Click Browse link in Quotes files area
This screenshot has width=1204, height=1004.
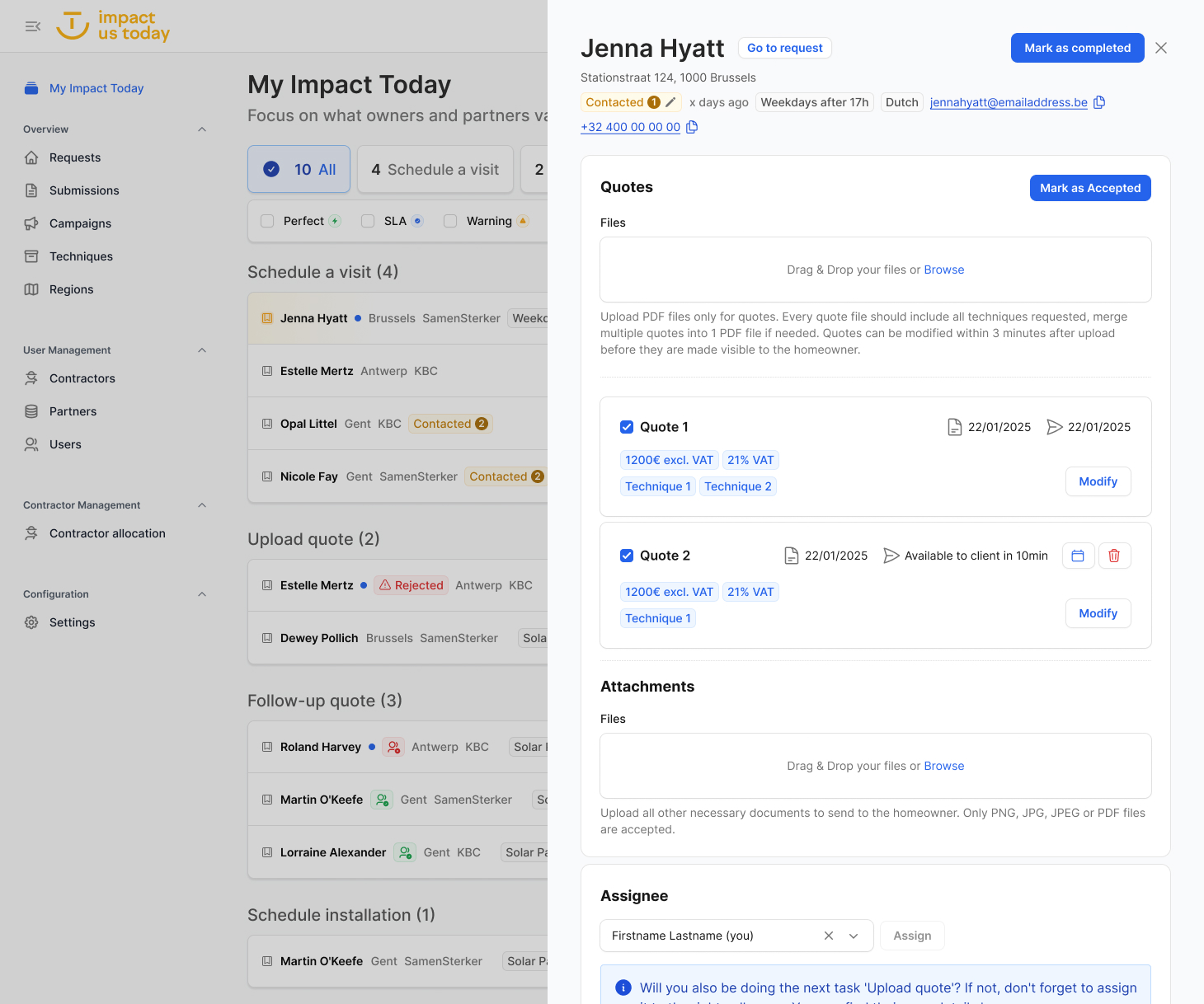[943, 270]
